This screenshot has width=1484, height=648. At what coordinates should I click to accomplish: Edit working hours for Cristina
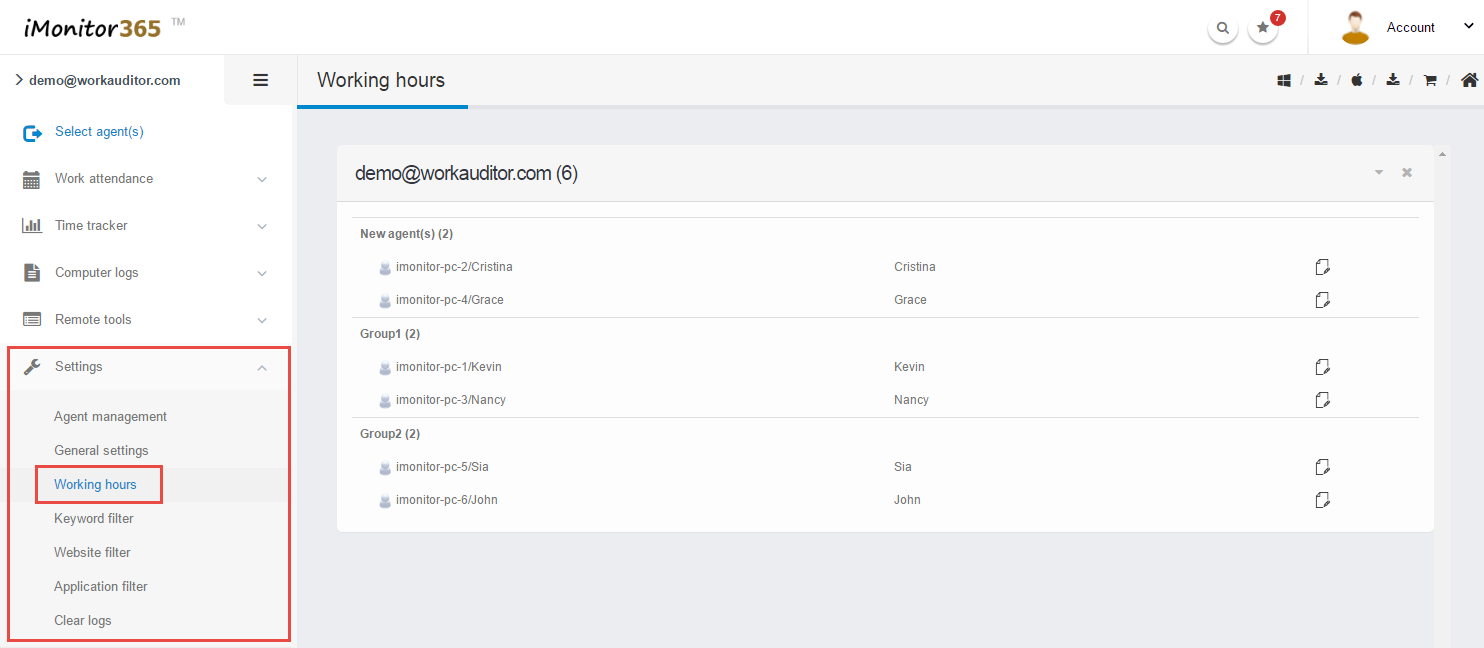1322,267
